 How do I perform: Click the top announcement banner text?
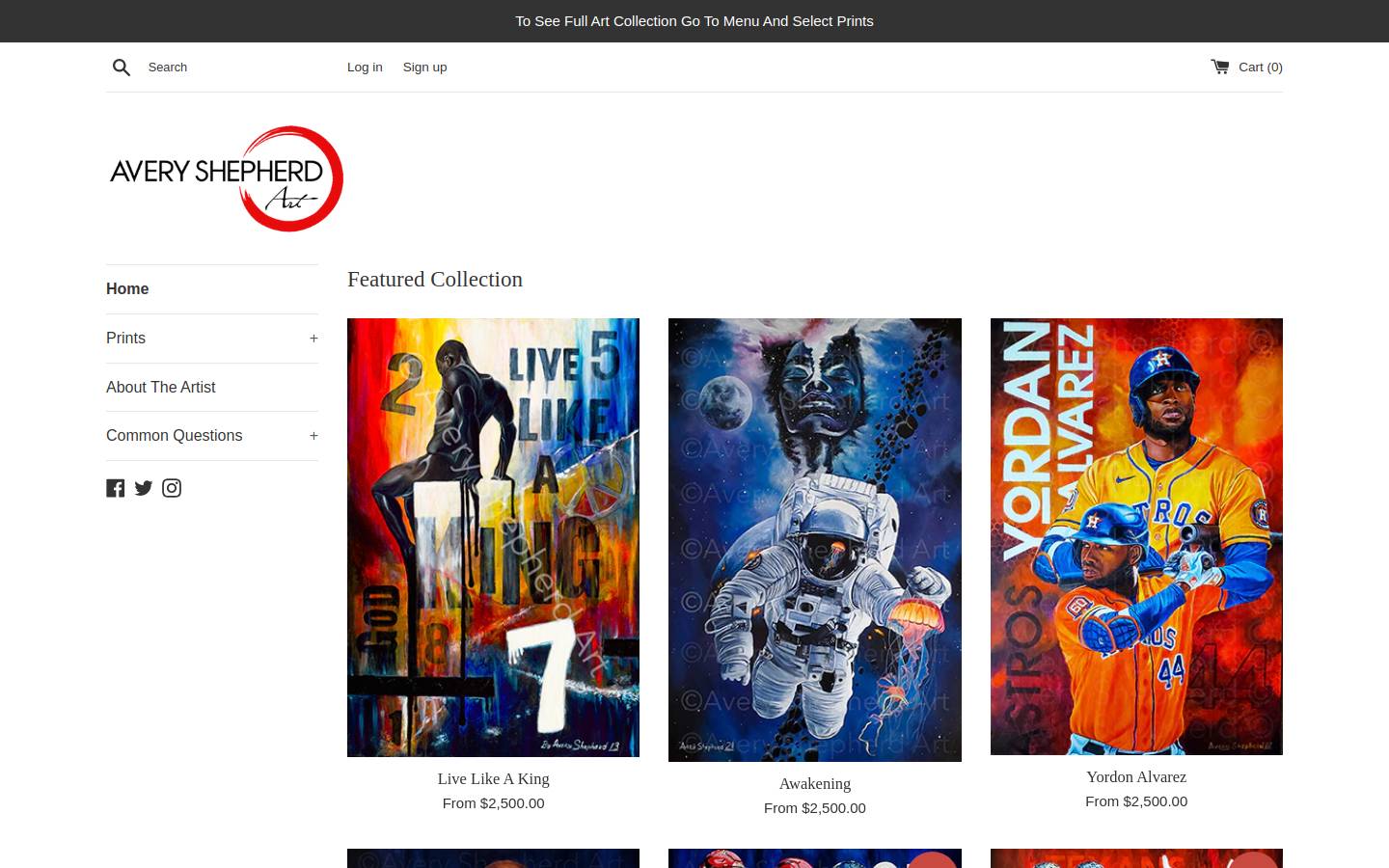694,21
